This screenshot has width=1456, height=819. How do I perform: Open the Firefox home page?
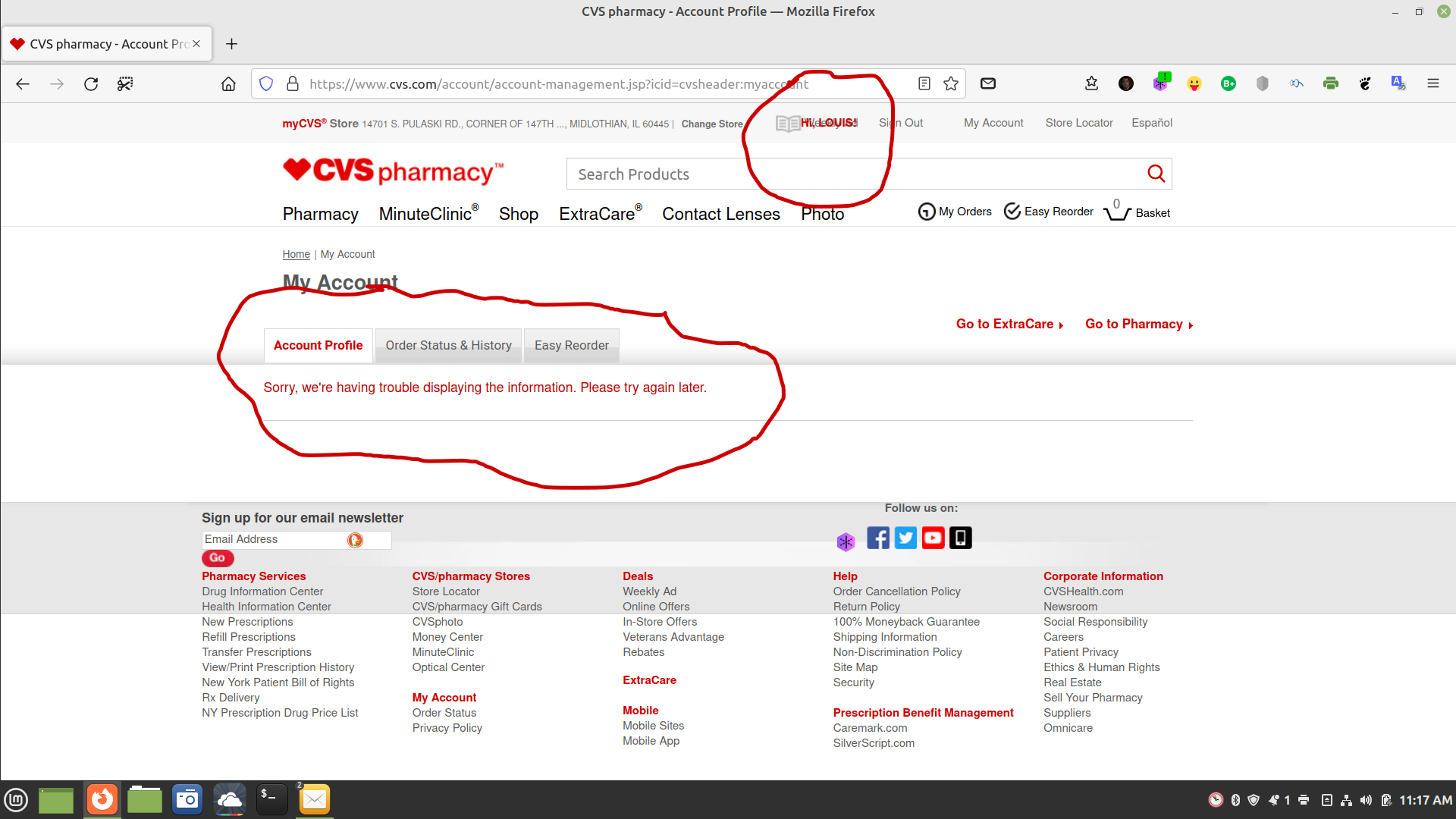point(228,84)
